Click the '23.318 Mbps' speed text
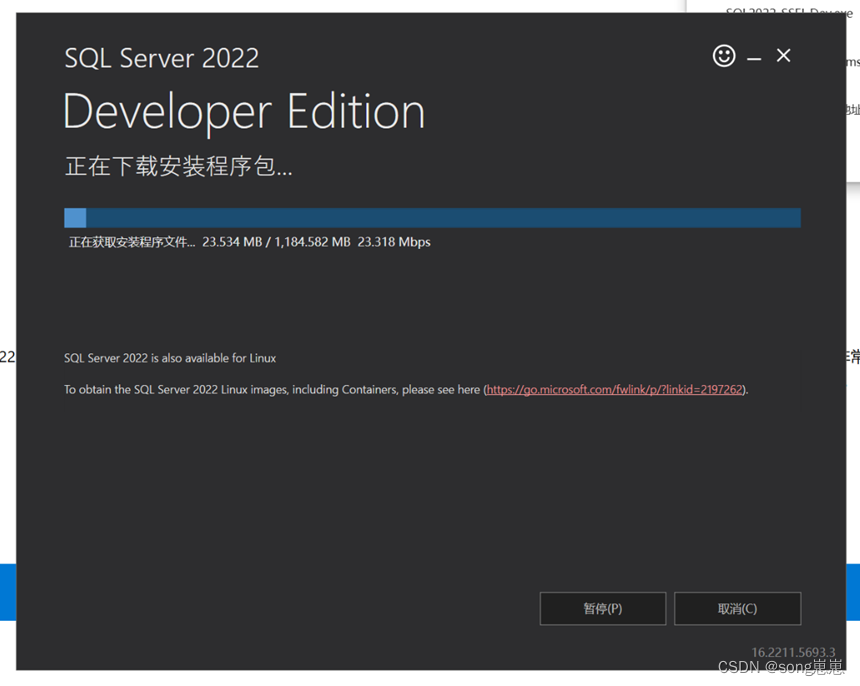Viewport: 860px width, 686px height. point(394,242)
